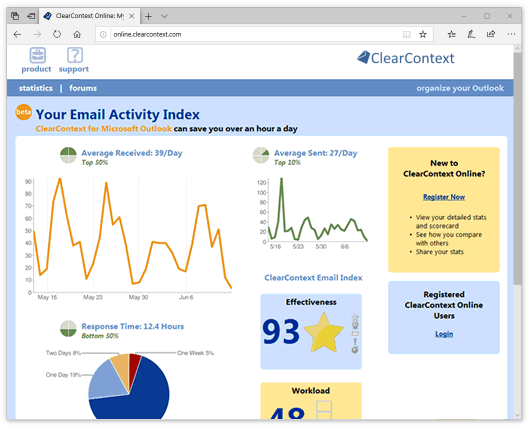Set these tabs aside

pyautogui.click(x=31, y=16)
